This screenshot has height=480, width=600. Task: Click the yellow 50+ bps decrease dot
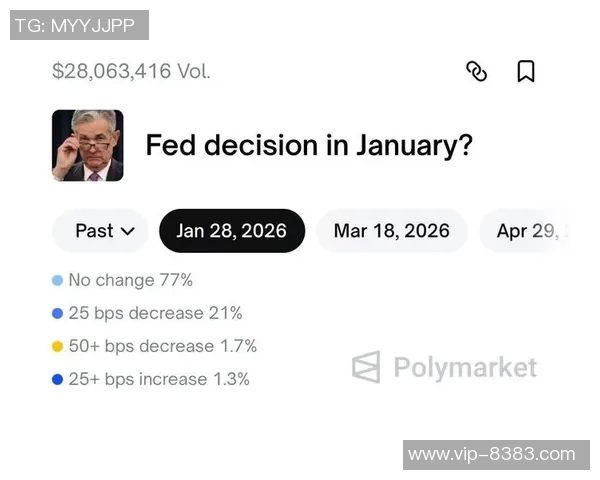[x=58, y=347]
